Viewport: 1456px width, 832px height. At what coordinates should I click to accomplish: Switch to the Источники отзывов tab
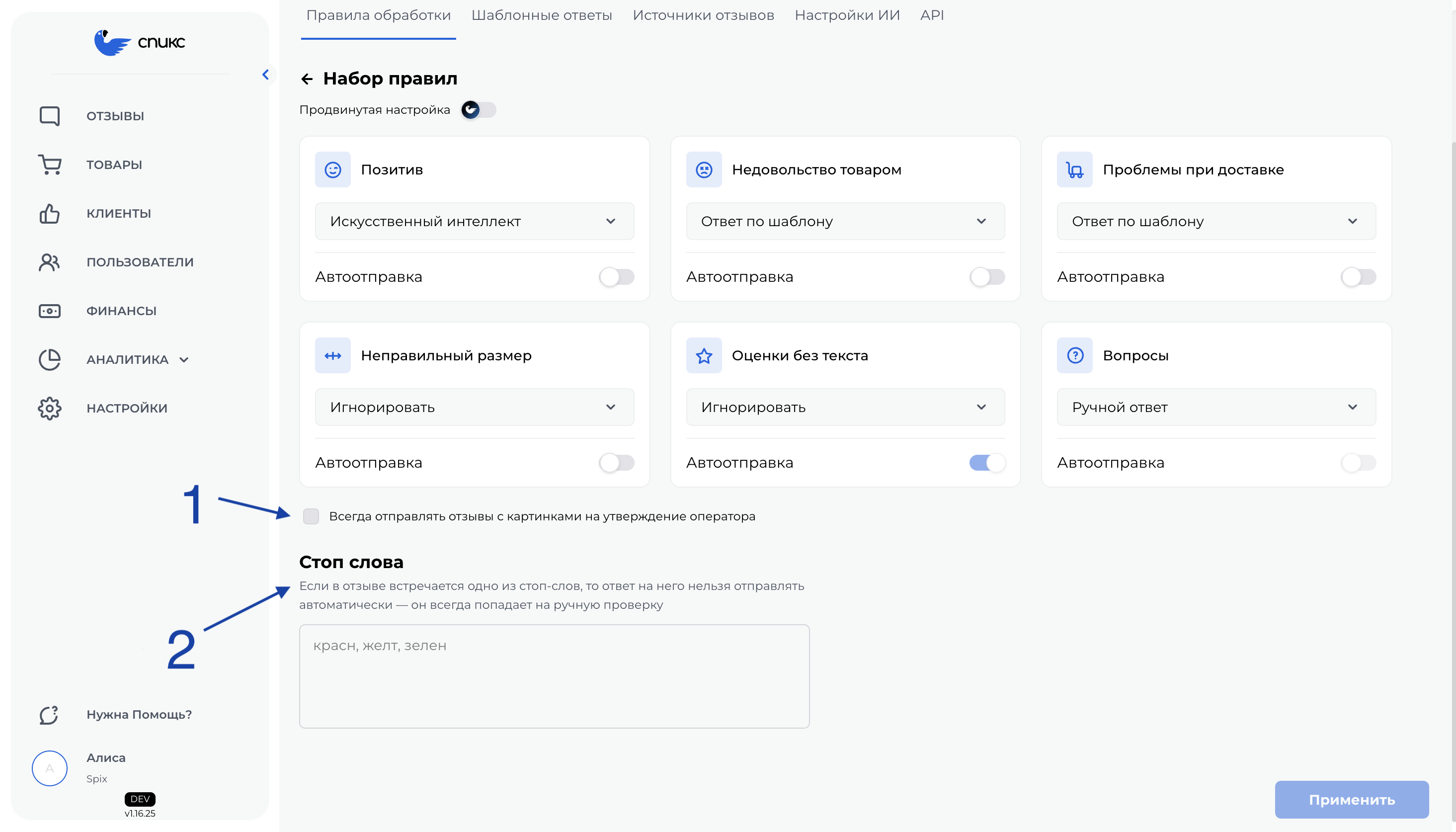pos(703,15)
